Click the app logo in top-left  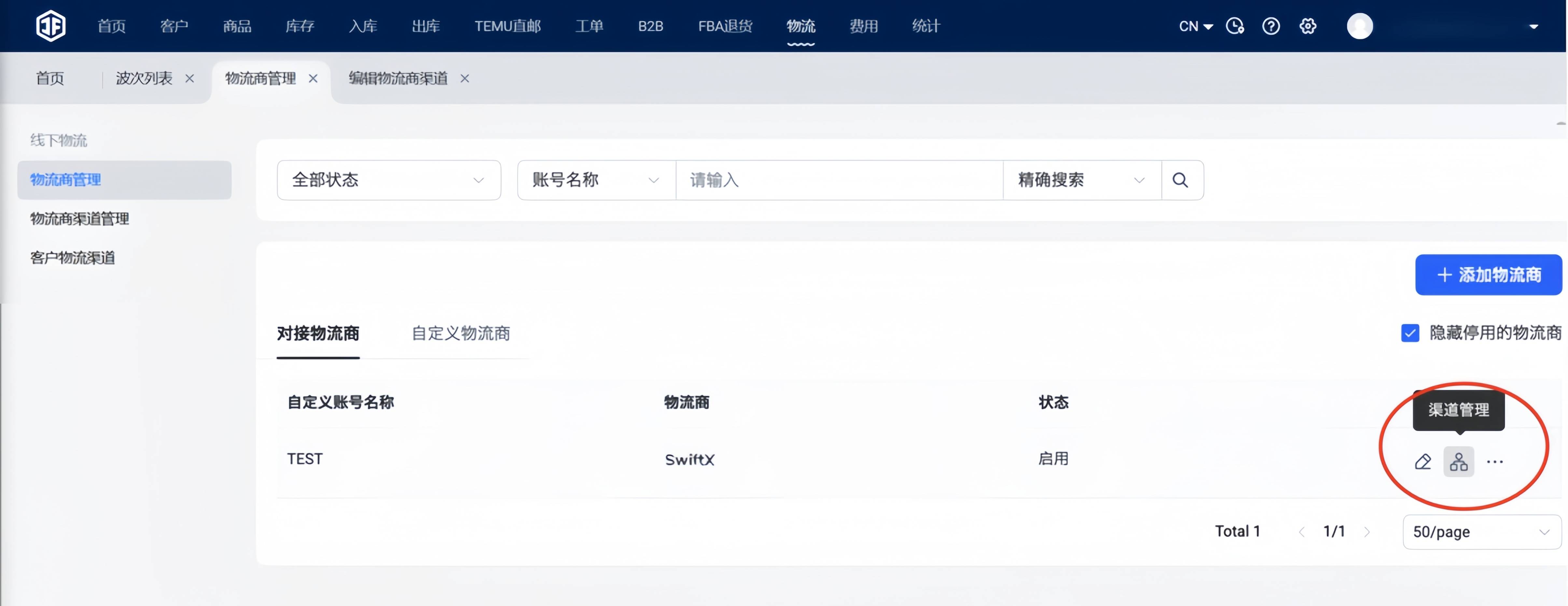[50, 26]
